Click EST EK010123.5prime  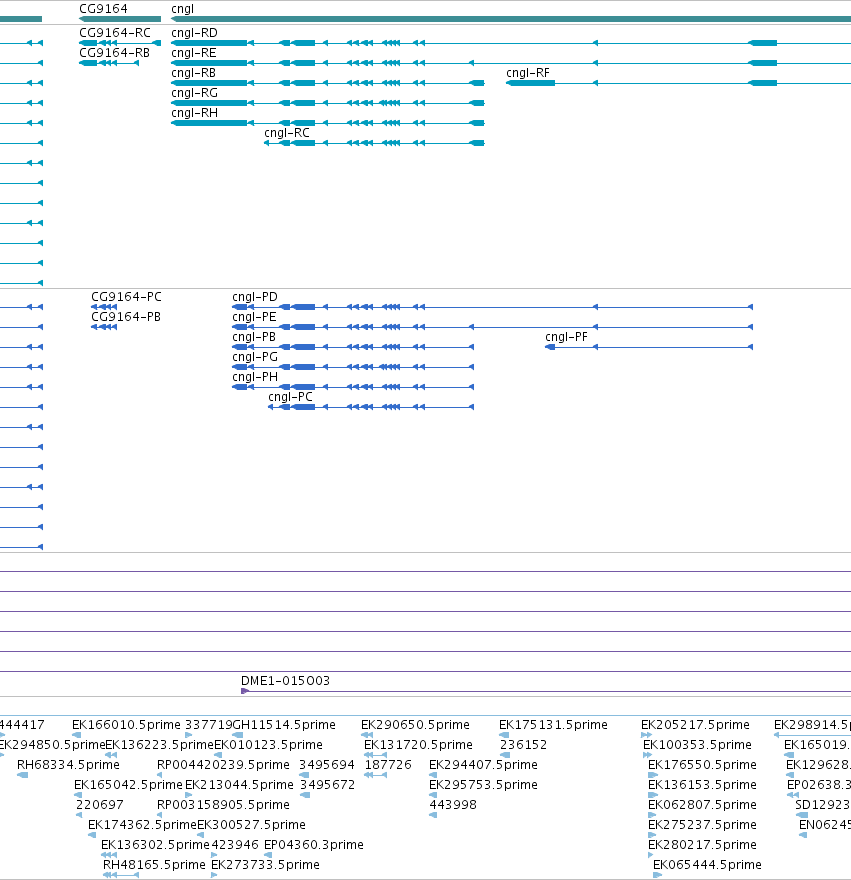click(x=268, y=745)
